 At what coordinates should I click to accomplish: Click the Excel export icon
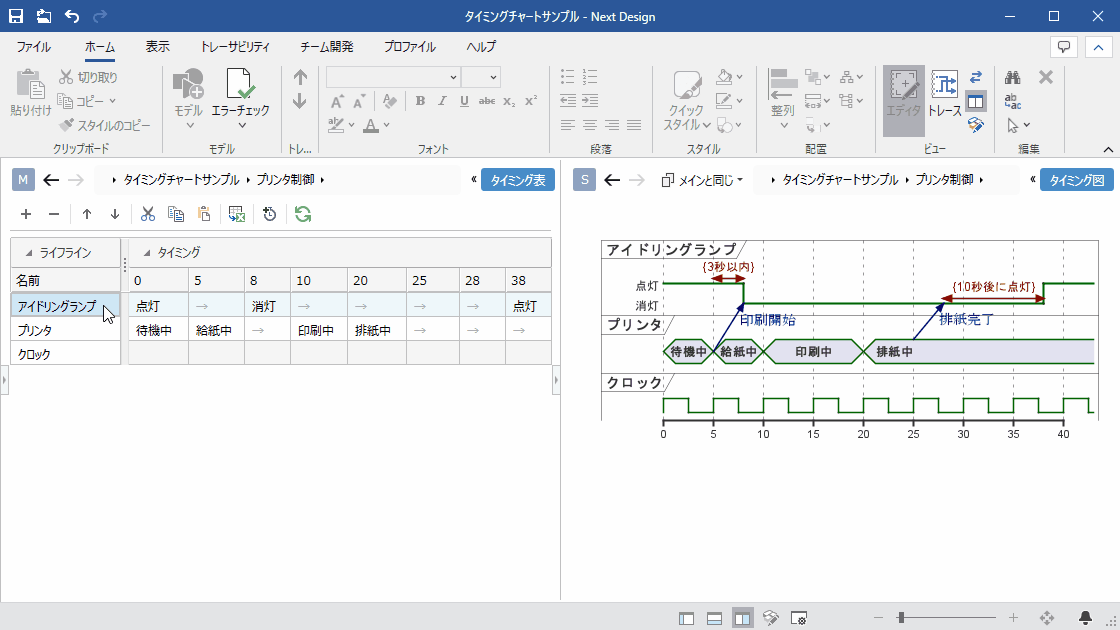pyautogui.click(x=236, y=214)
